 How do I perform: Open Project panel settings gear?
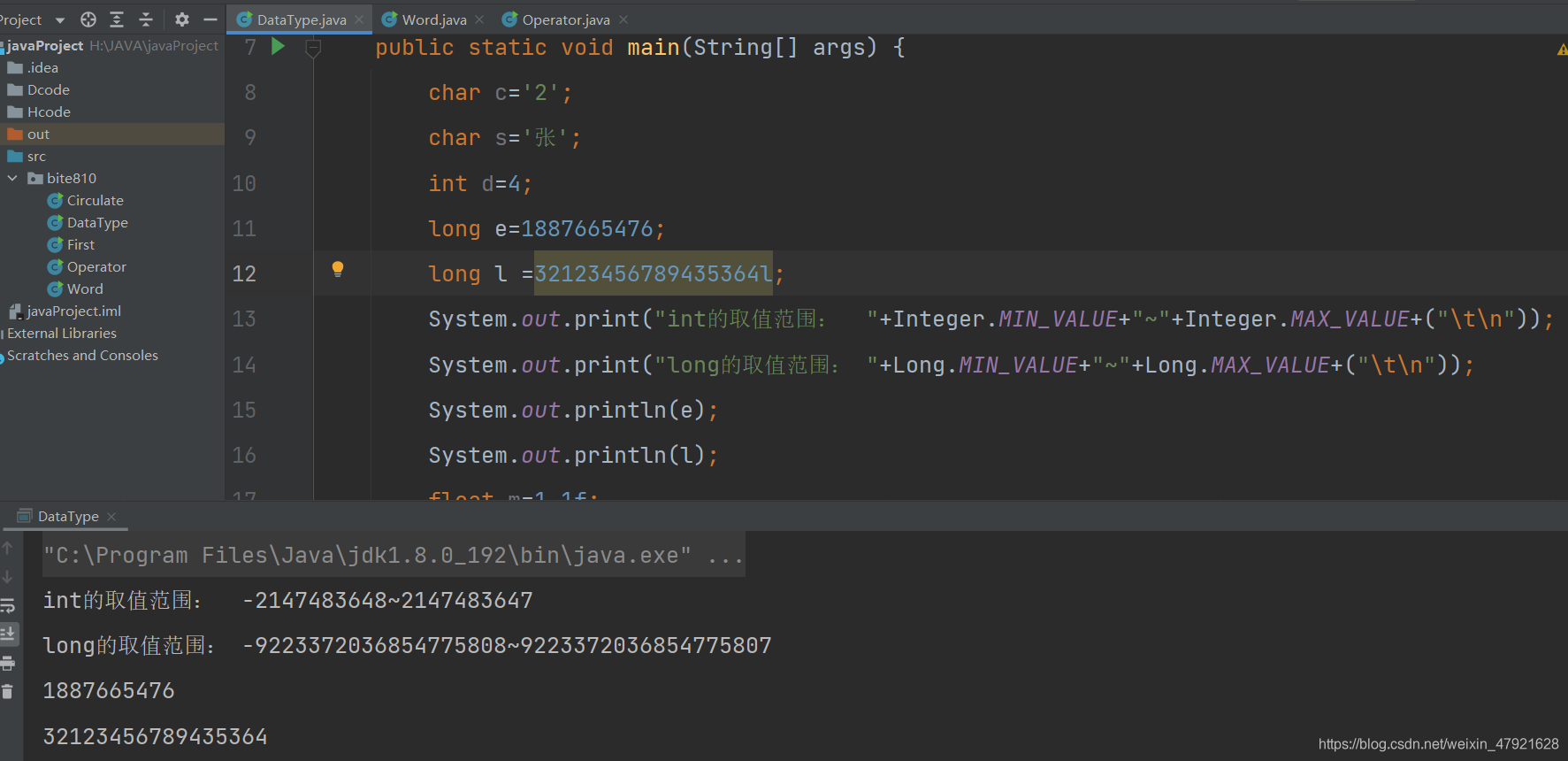click(x=182, y=19)
